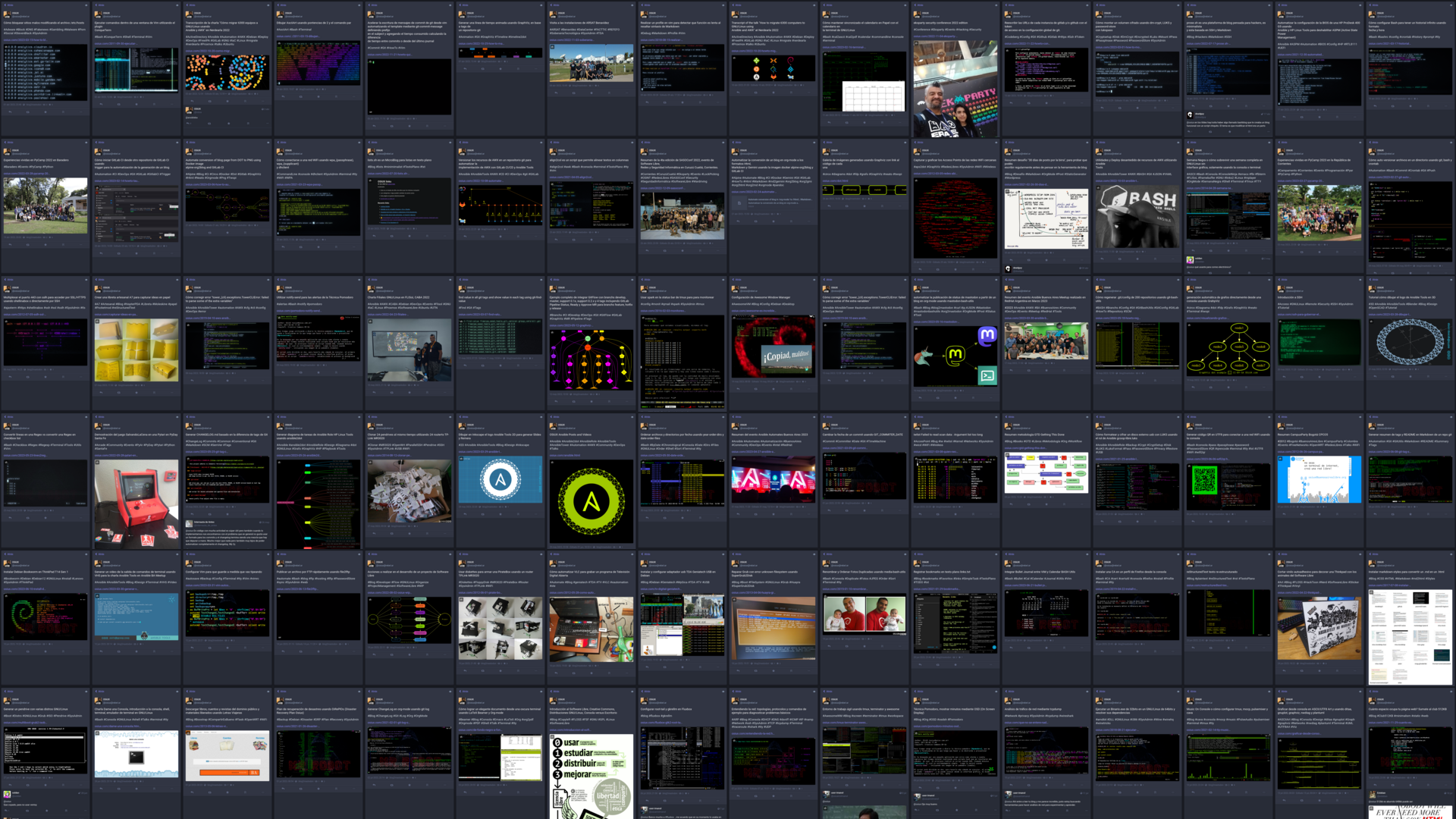The width and height of the screenshot is (1456, 819).
Task: Open the BASH shell logo image
Action: [1137, 216]
